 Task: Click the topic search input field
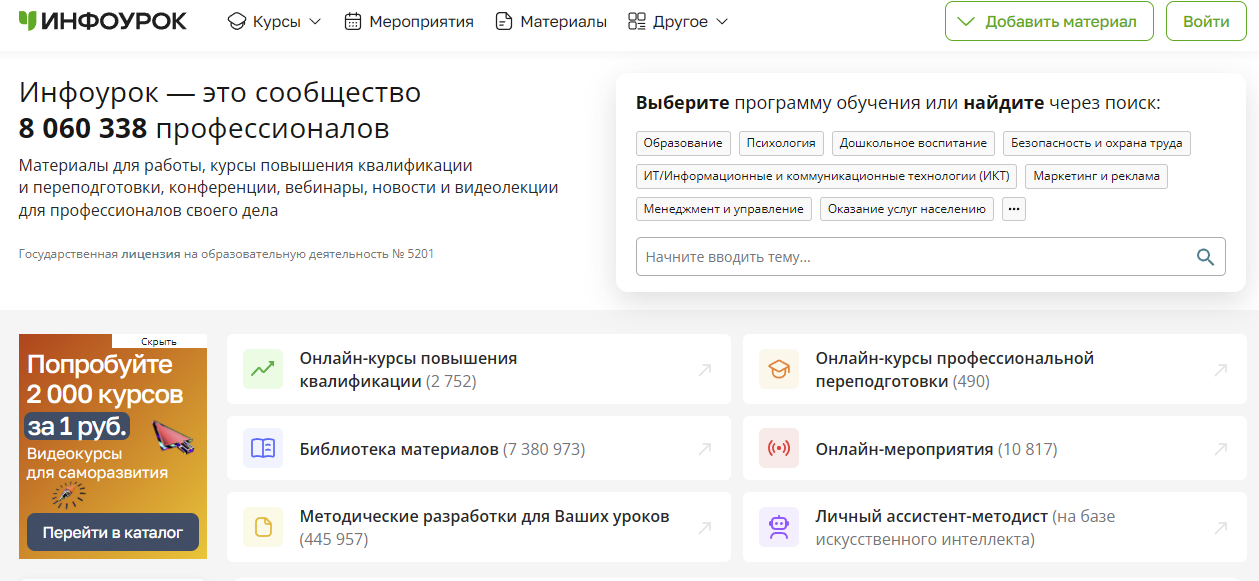coord(931,257)
